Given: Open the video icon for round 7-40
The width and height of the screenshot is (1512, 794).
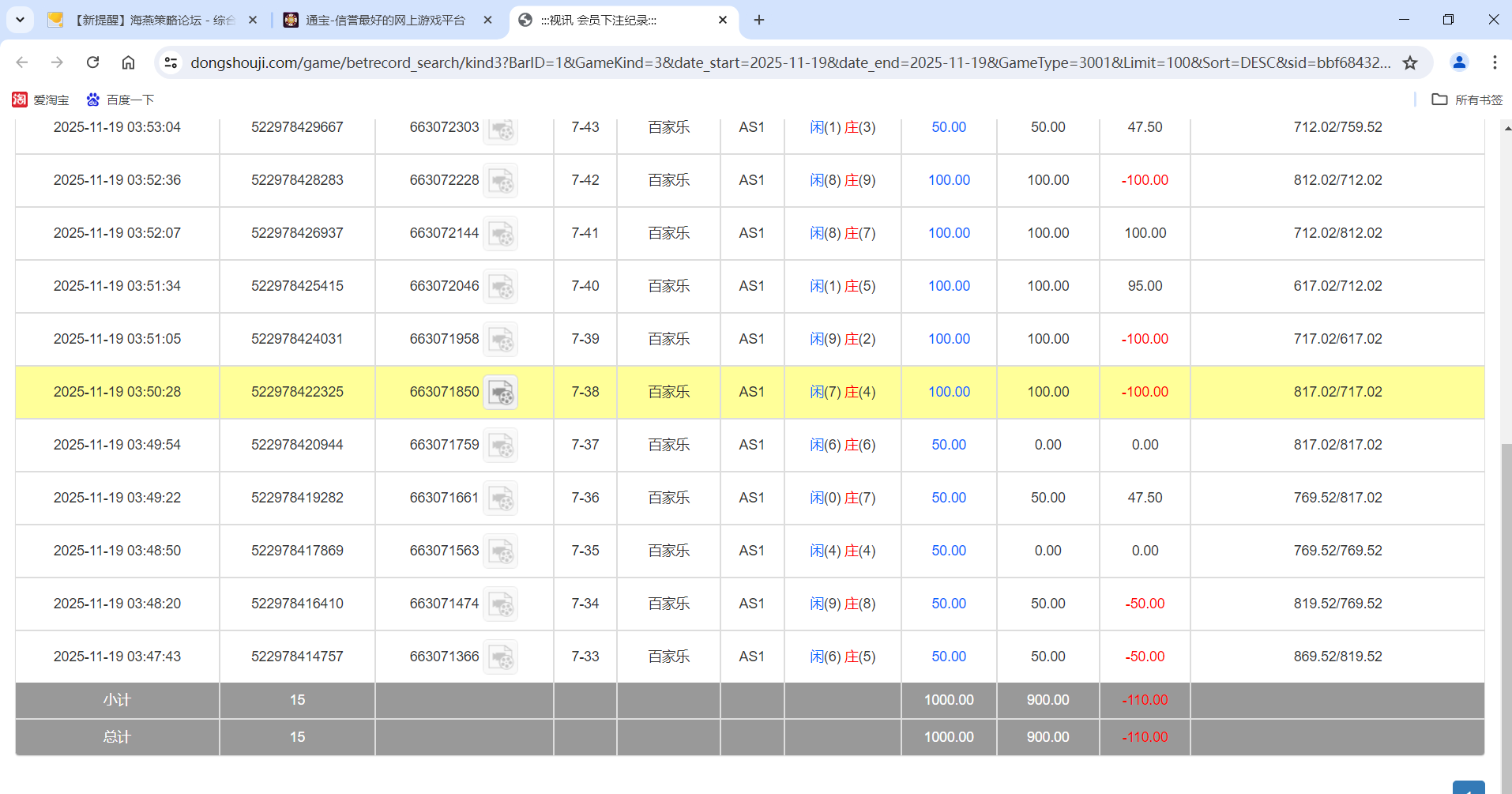Looking at the screenshot, I should (x=501, y=286).
